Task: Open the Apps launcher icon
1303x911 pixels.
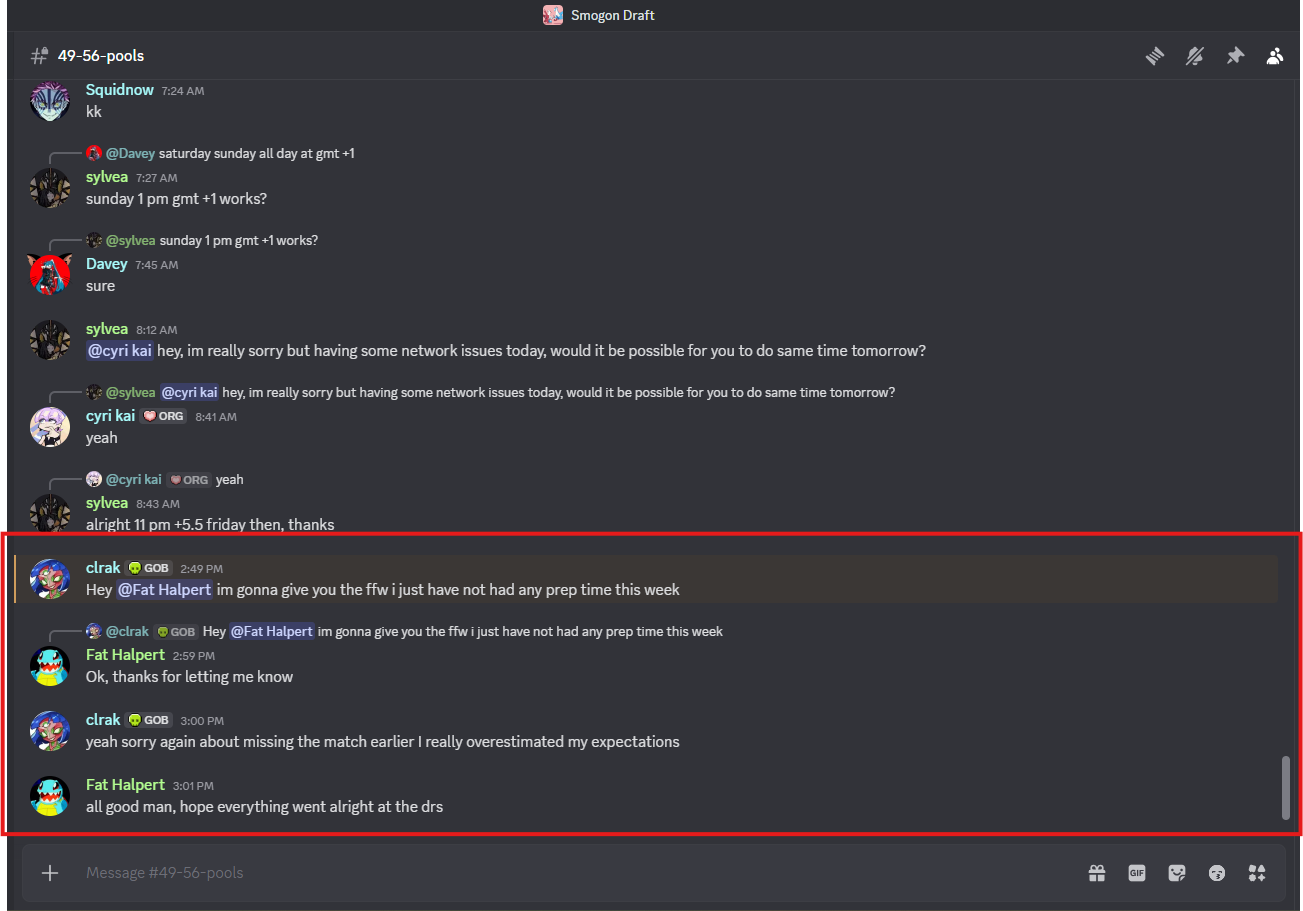Action: coord(1257,873)
